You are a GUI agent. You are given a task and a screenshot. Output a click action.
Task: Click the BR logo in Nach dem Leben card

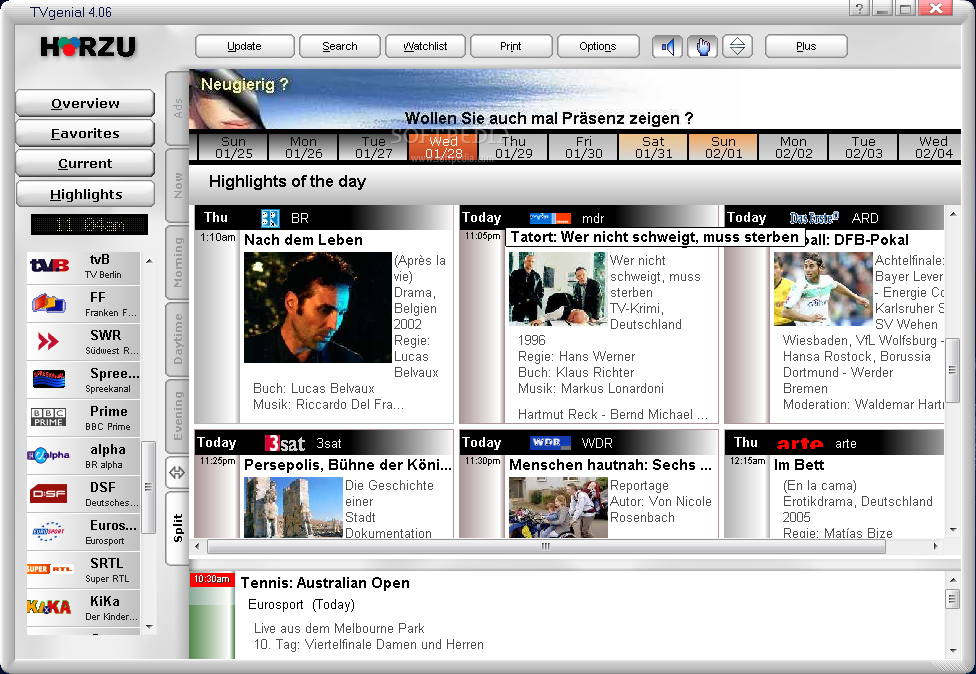pos(270,218)
